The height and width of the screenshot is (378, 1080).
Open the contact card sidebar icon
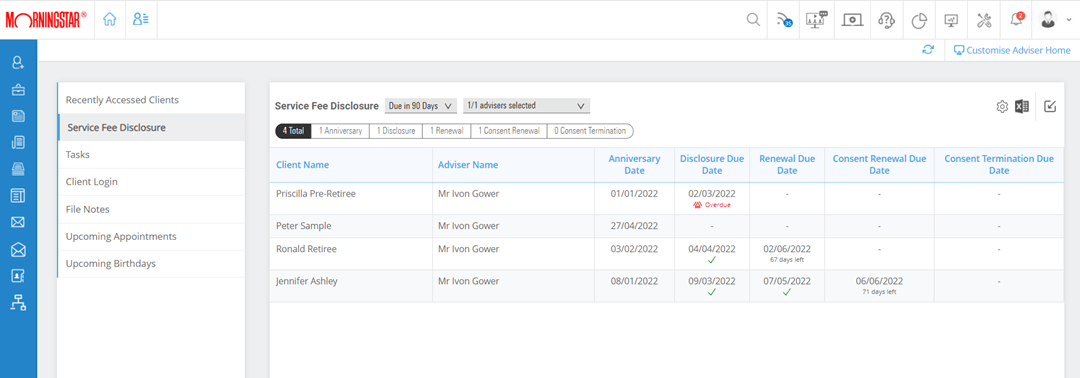(x=18, y=275)
